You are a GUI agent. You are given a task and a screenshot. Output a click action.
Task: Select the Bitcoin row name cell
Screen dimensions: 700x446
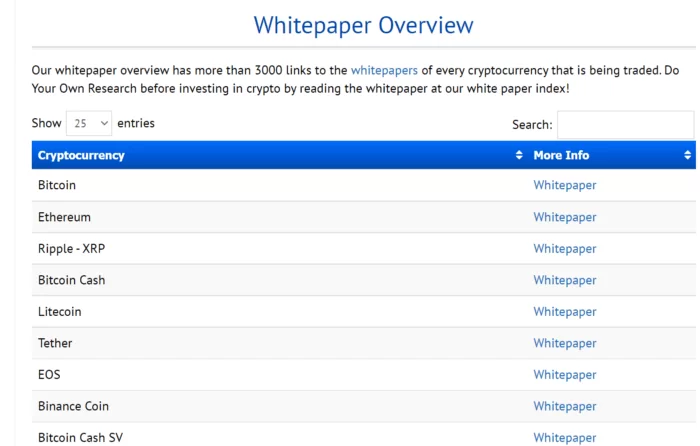click(57, 185)
